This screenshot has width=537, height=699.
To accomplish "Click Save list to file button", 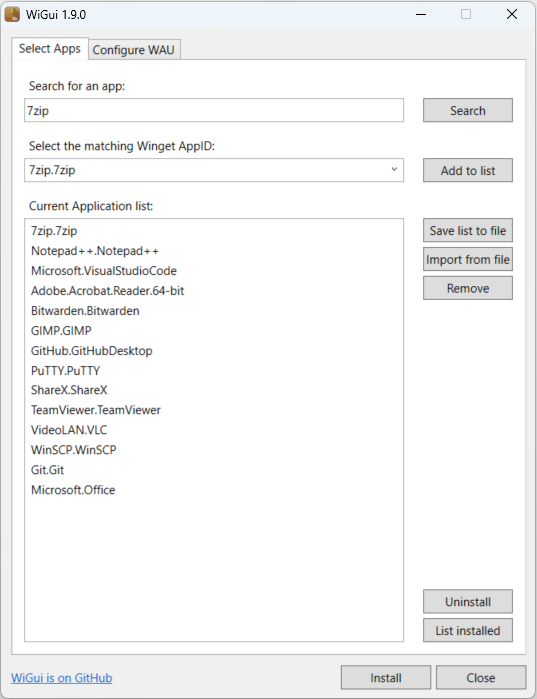I will click(467, 230).
